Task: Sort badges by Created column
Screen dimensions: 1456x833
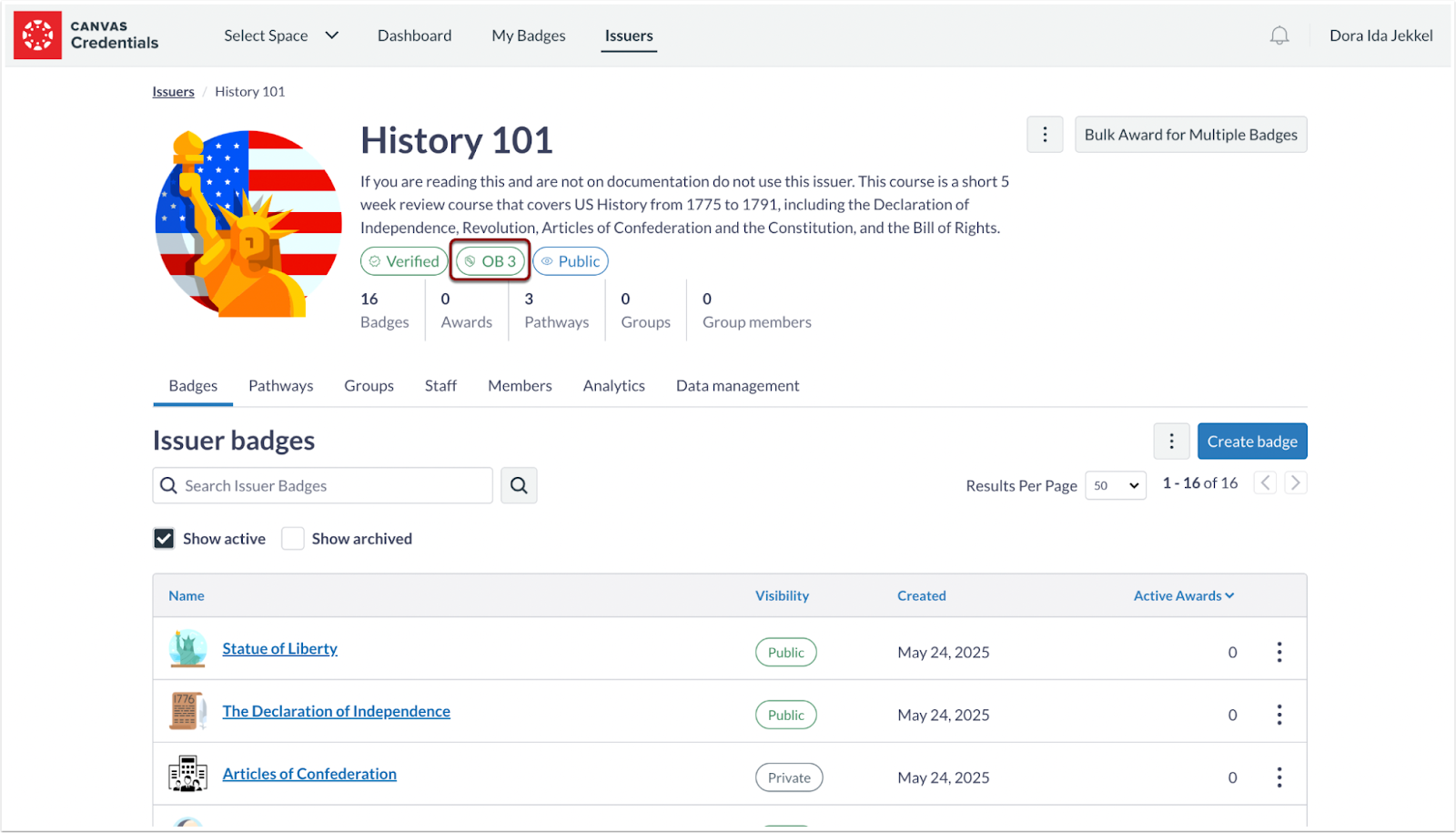Action: pyautogui.click(x=922, y=596)
